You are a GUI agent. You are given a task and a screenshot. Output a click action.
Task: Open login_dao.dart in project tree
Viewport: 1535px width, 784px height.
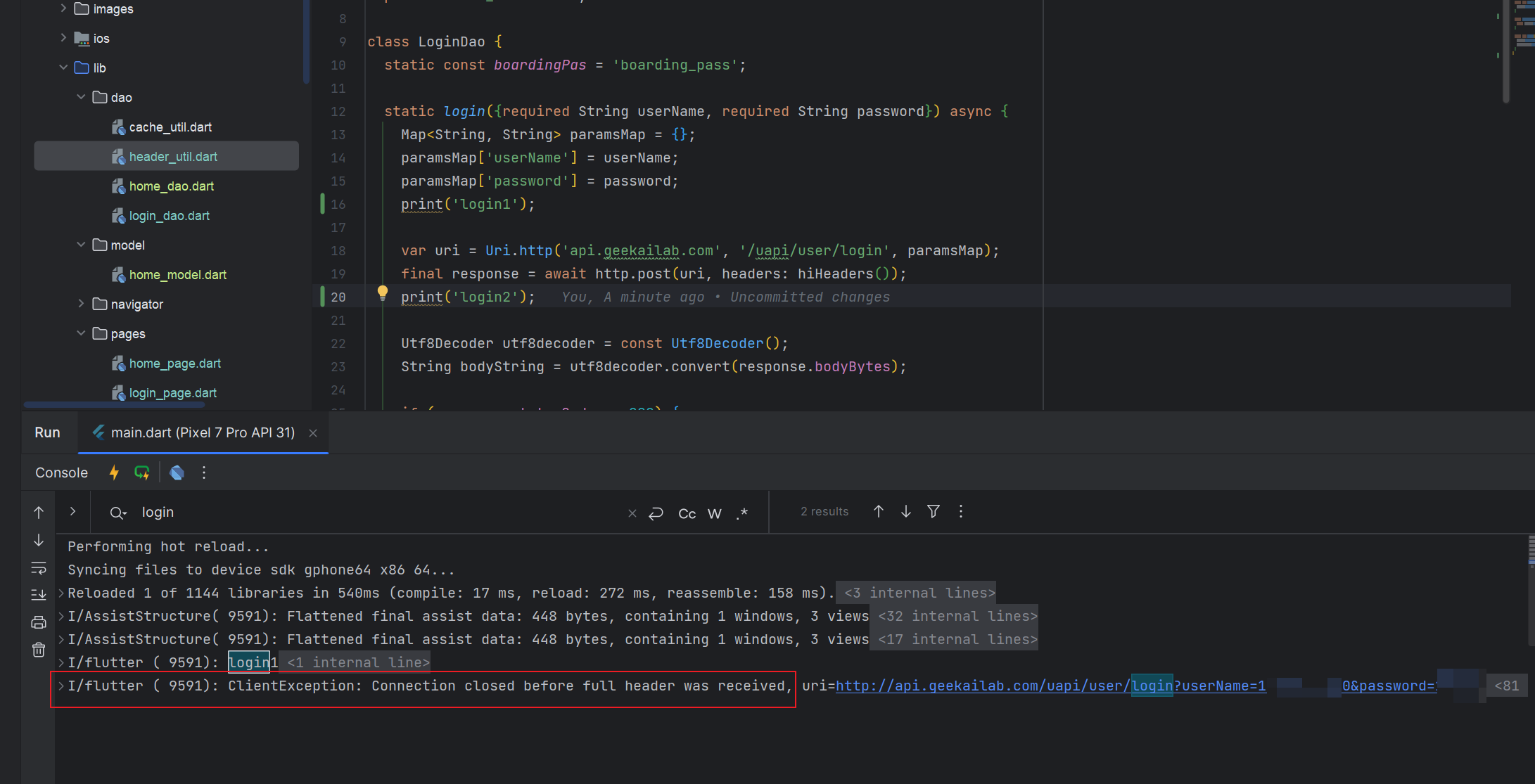point(169,216)
